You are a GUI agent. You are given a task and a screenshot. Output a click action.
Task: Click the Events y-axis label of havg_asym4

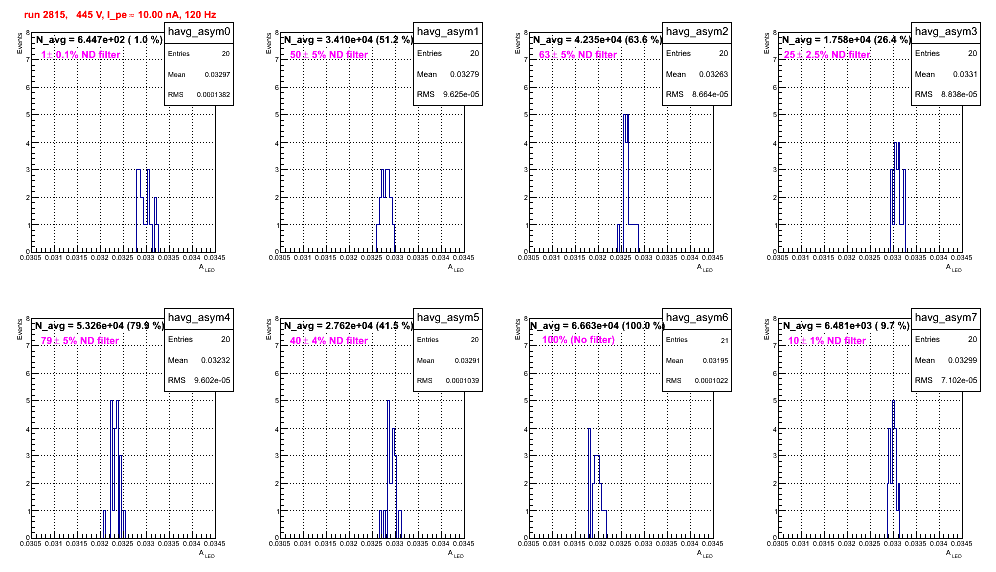[20, 329]
